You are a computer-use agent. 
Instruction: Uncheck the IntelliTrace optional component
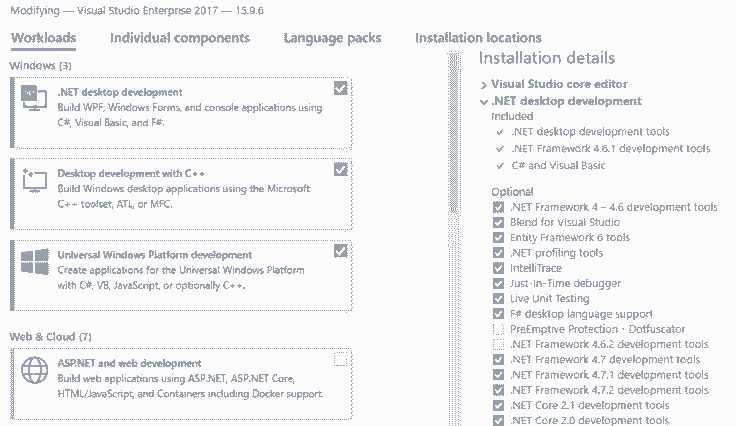(x=499, y=268)
